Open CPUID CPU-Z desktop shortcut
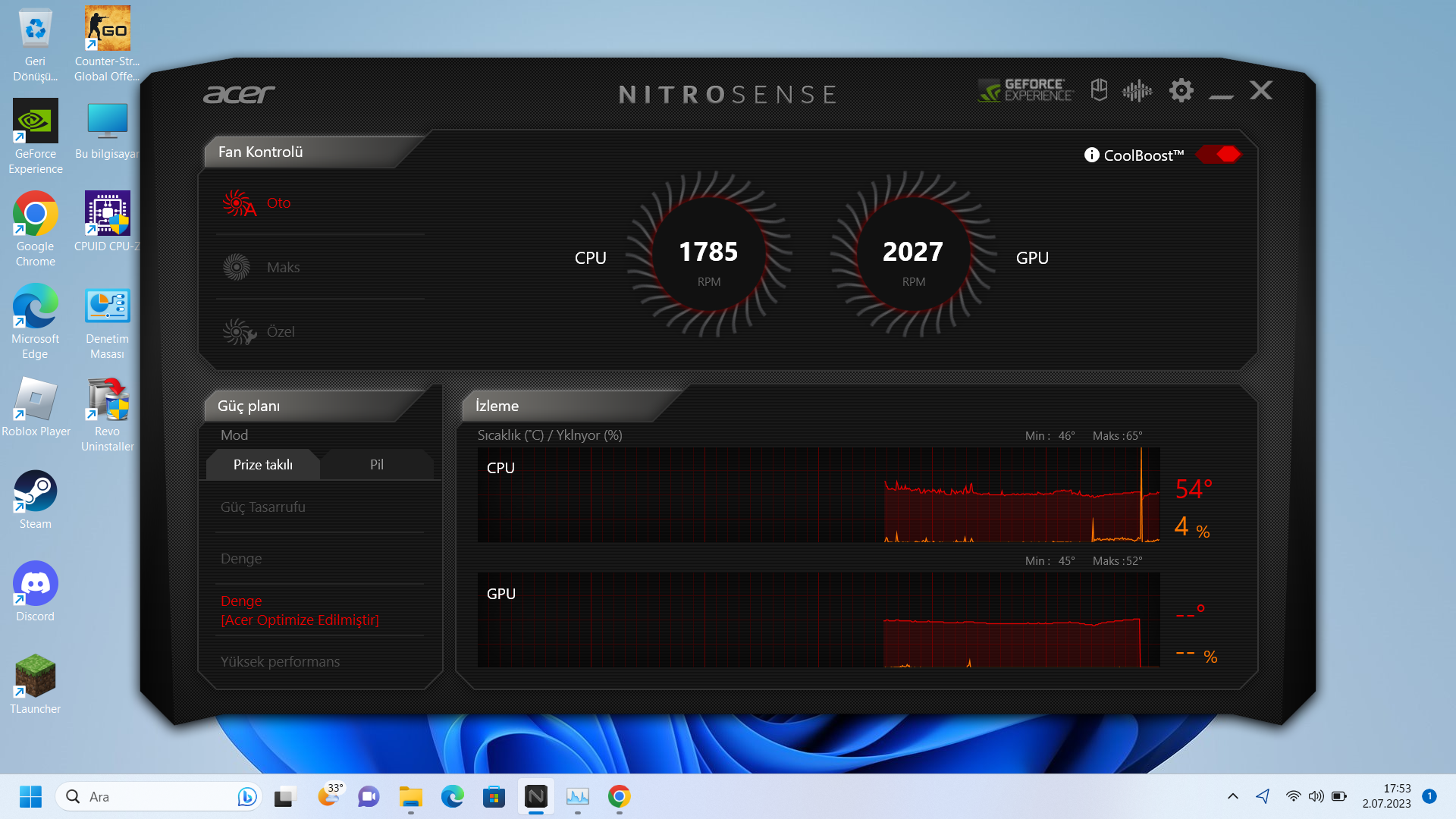This screenshot has height=819, width=1456. click(x=107, y=222)
